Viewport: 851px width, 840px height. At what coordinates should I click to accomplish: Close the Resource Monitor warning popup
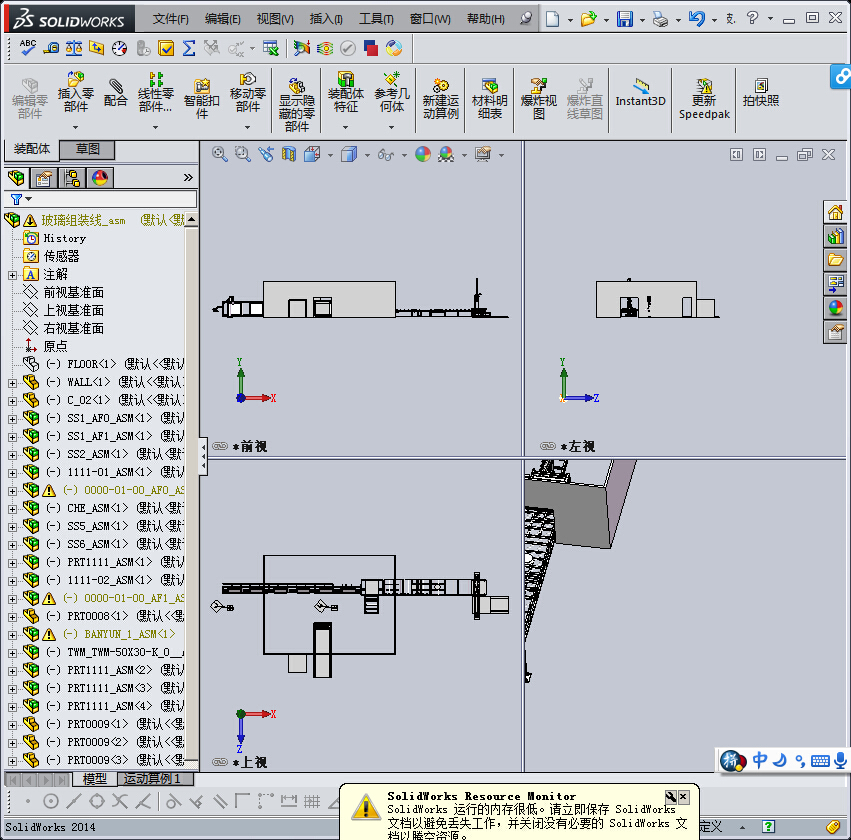tap(683, 796)
